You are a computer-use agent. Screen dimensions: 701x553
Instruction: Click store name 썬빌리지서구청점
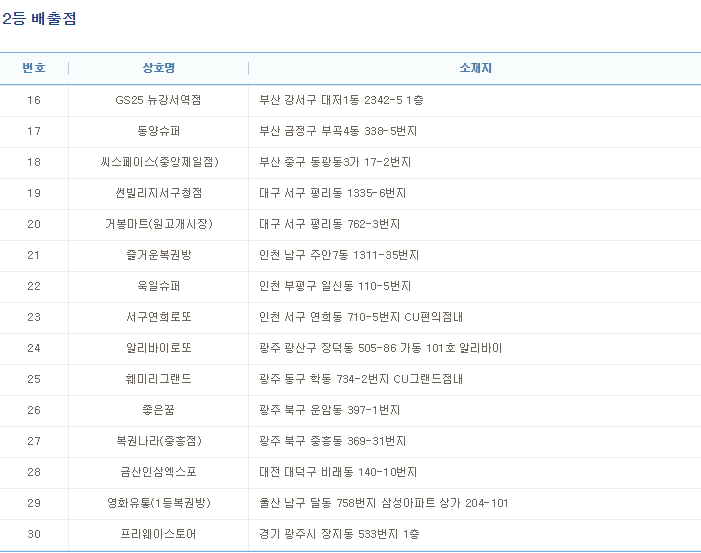[x=159, y=193]
